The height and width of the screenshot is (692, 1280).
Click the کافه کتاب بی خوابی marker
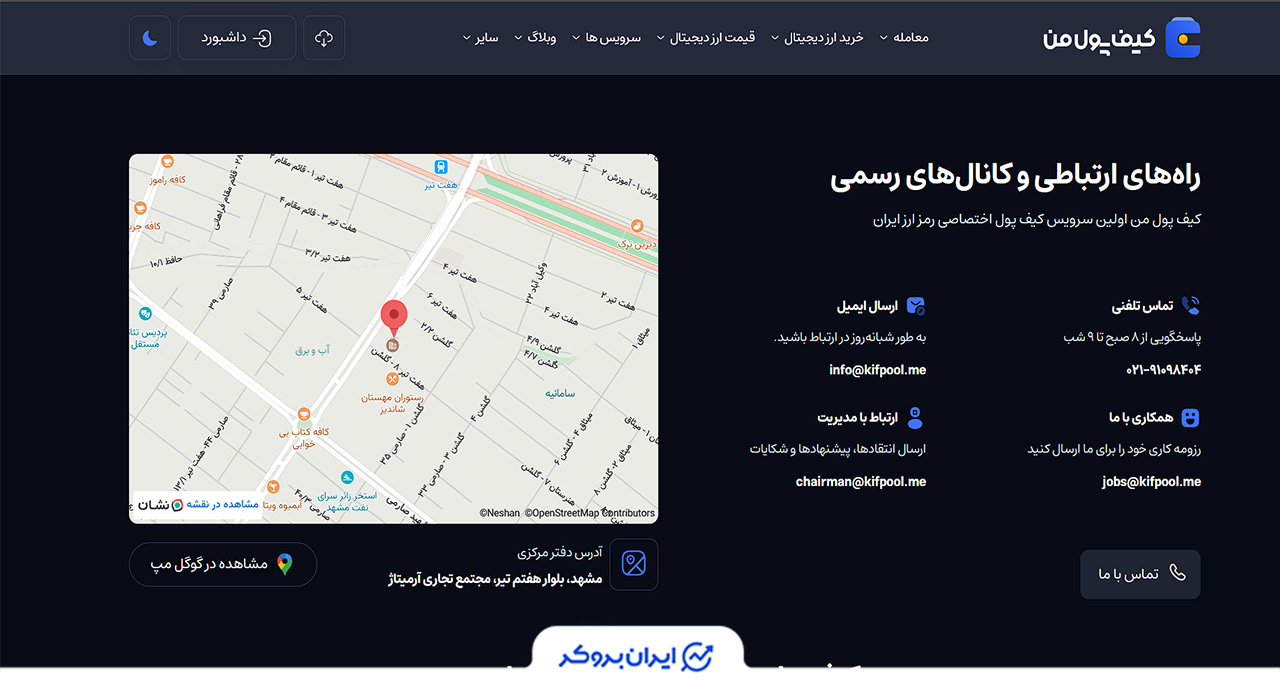[x=302, y=413]
